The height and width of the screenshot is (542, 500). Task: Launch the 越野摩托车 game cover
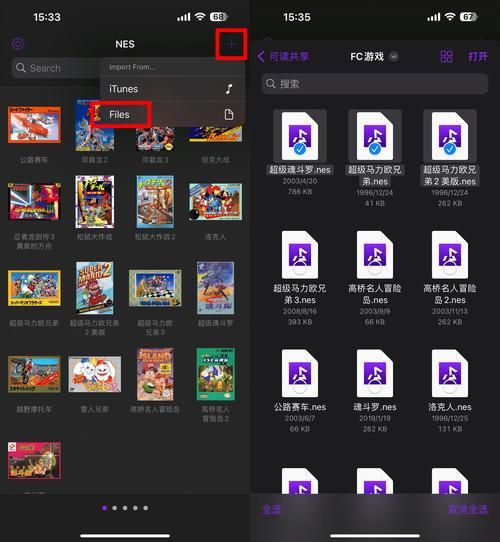point(34,374)
